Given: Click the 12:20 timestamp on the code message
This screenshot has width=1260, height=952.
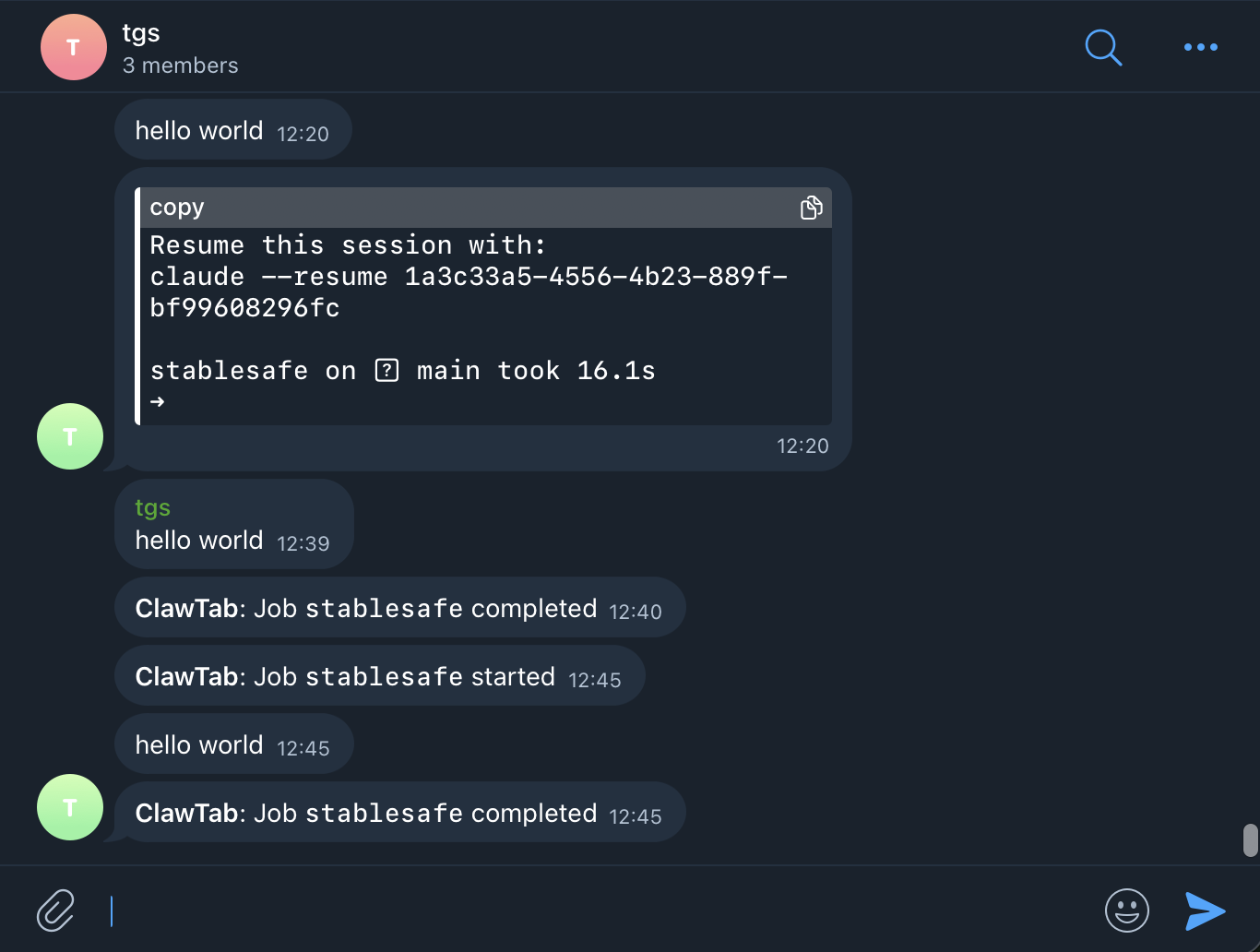Looking at the screenshot, I should click(x=801, y=446).
